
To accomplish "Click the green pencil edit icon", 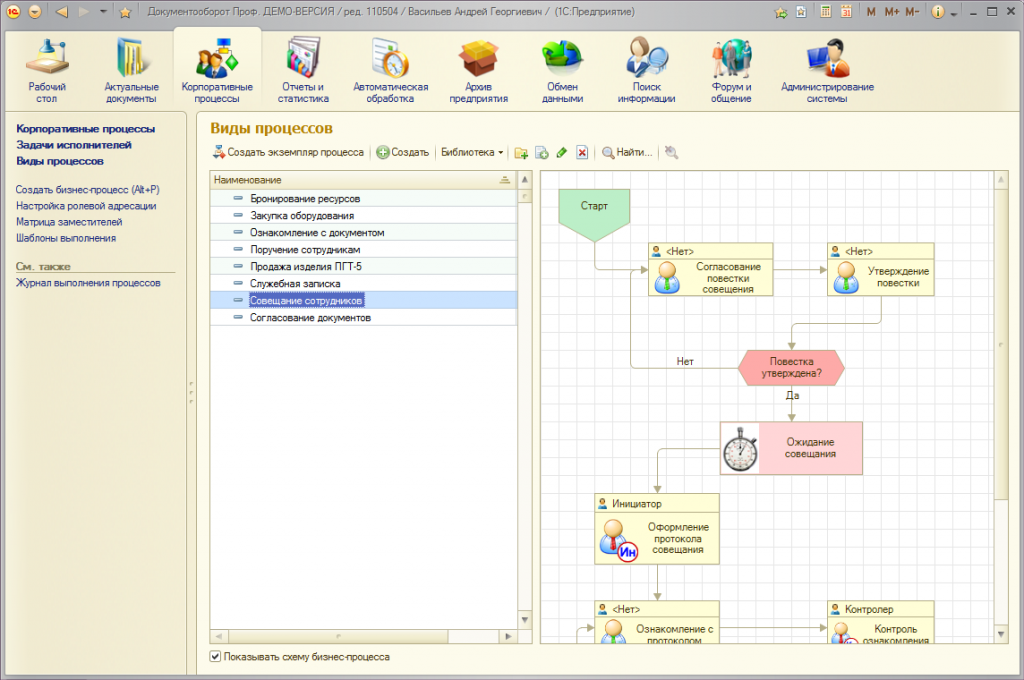I will click(x=562, y=153).
